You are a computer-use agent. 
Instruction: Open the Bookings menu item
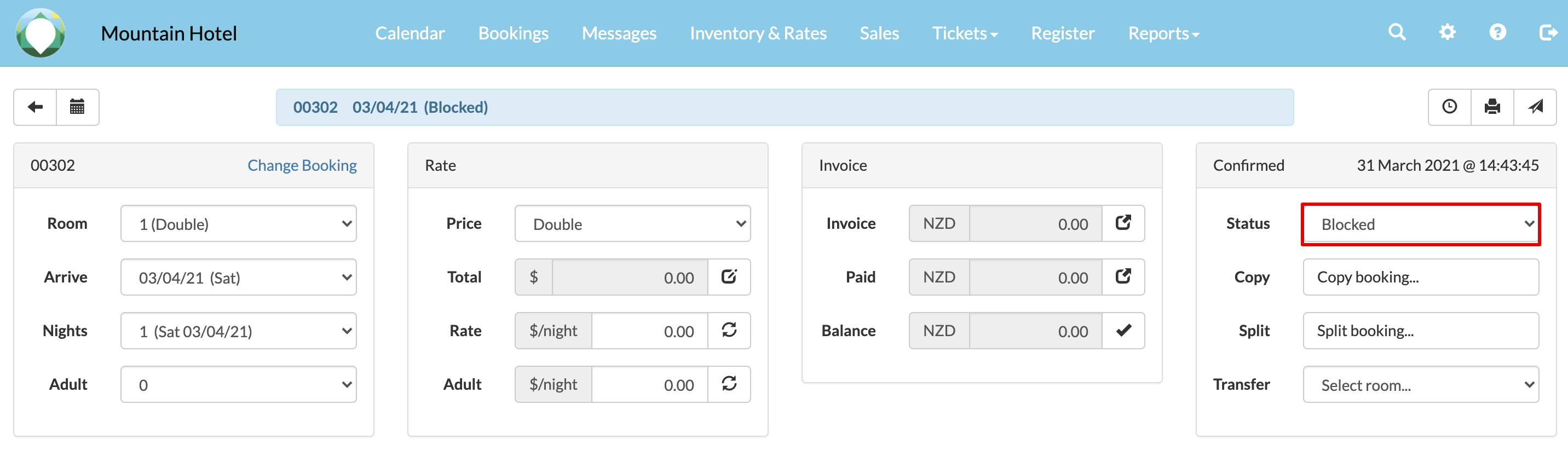click(513, 33)
